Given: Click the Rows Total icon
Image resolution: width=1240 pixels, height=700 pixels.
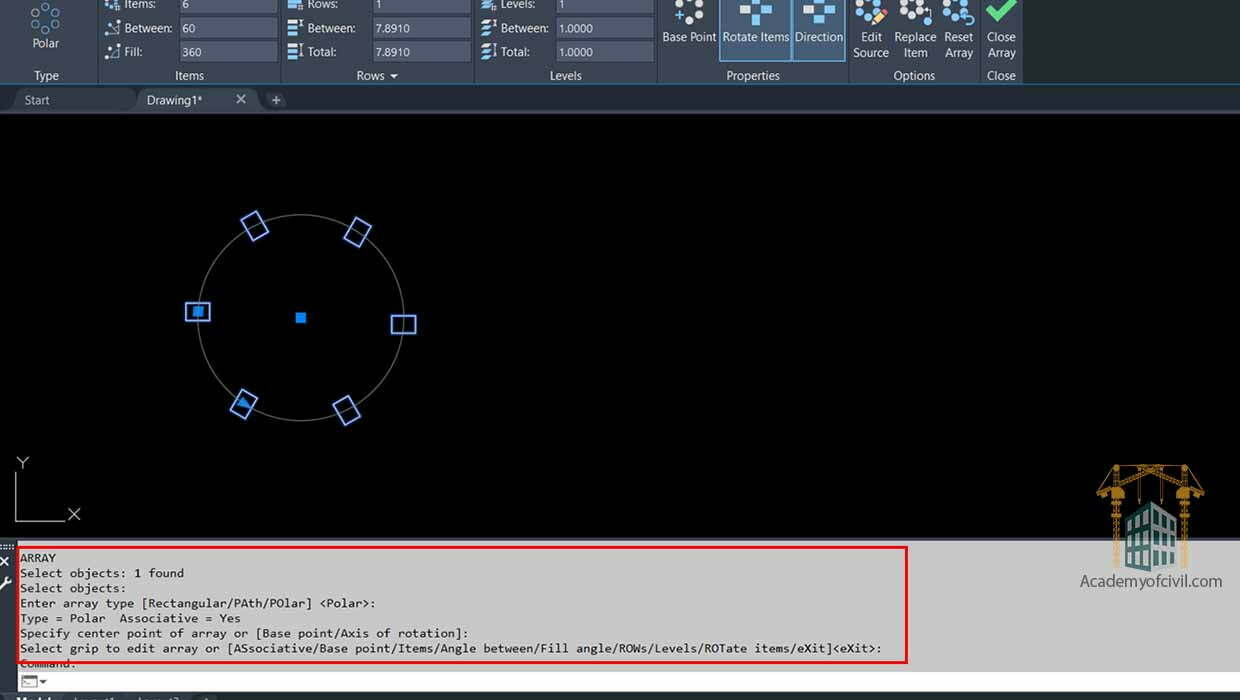Looking at the screenshot, I should click(x=295, y=52).
